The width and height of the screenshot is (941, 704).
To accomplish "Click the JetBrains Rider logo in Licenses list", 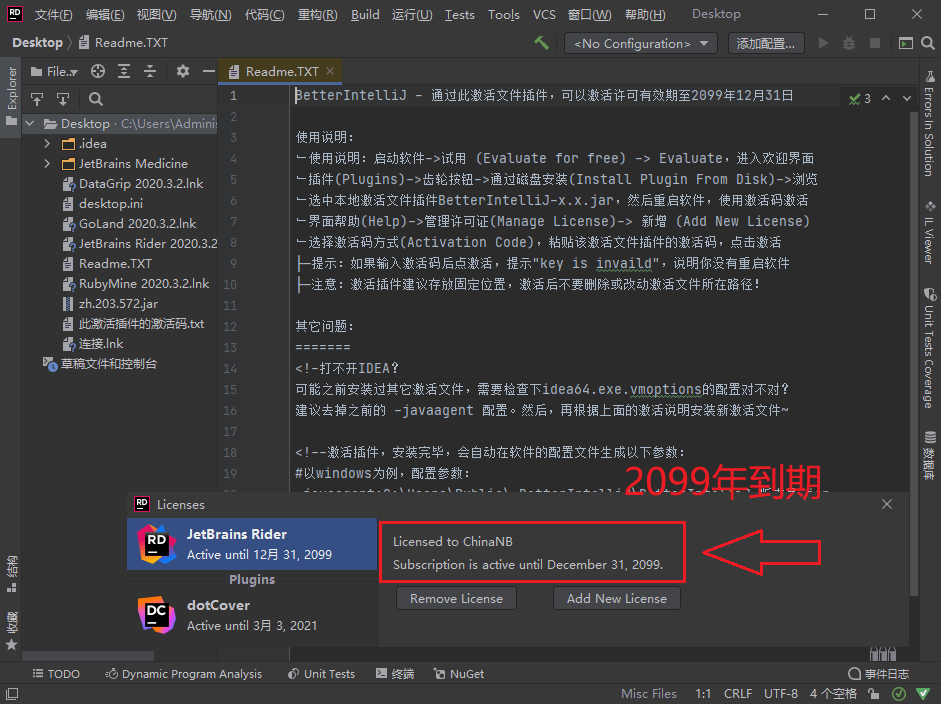I will pos(157,544).
